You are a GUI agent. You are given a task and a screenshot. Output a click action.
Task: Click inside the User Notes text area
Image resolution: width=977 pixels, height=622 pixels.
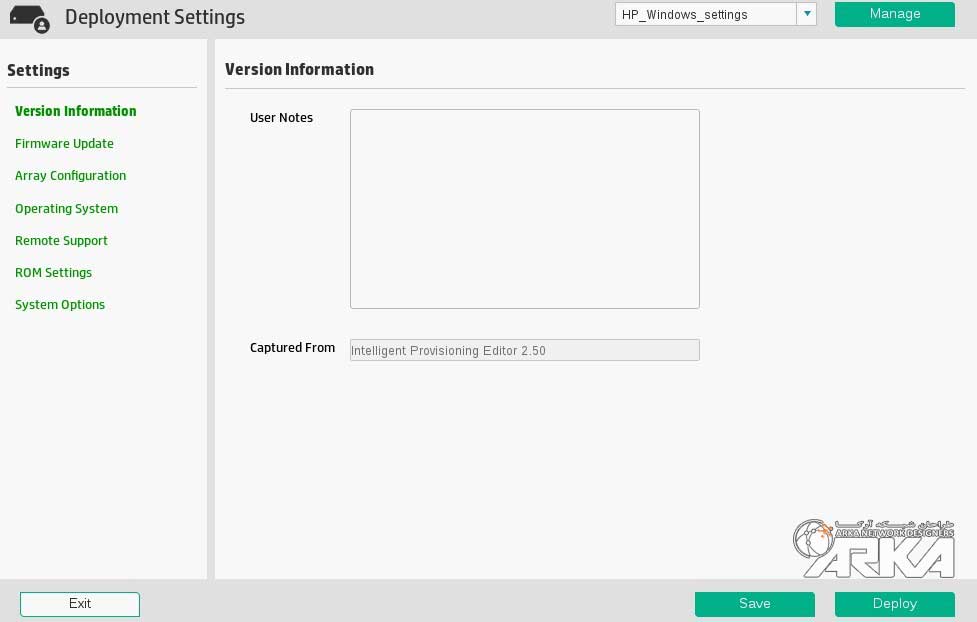[524, 208]
